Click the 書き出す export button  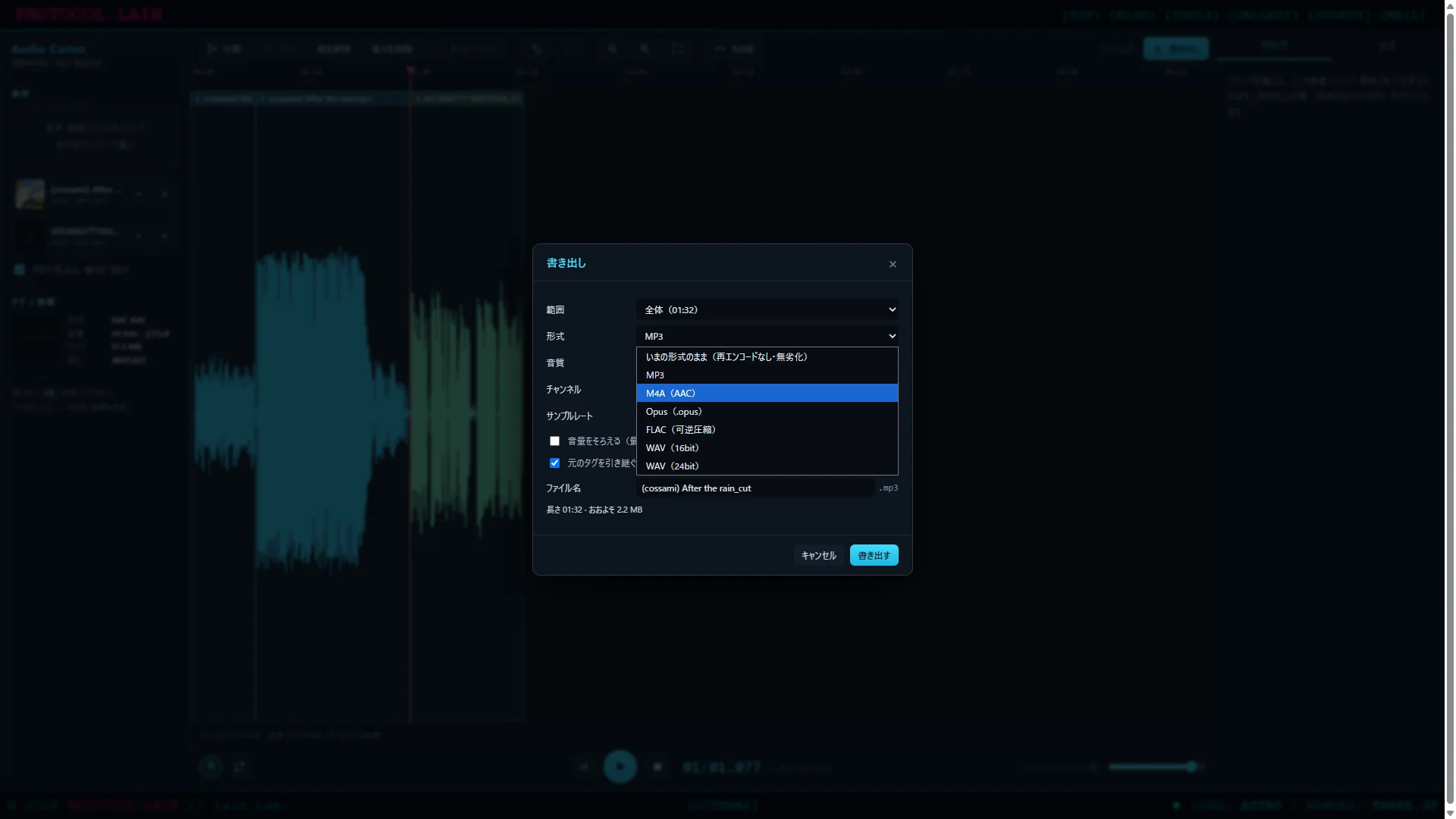[874, 555]
